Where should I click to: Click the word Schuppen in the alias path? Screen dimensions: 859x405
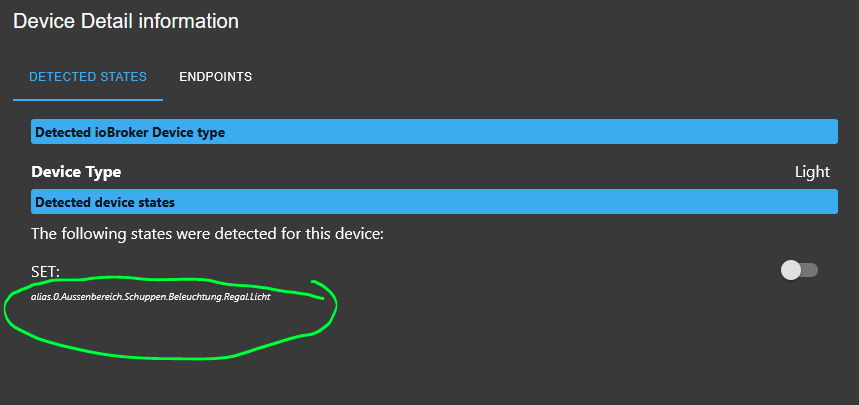[x=145, y=297]
